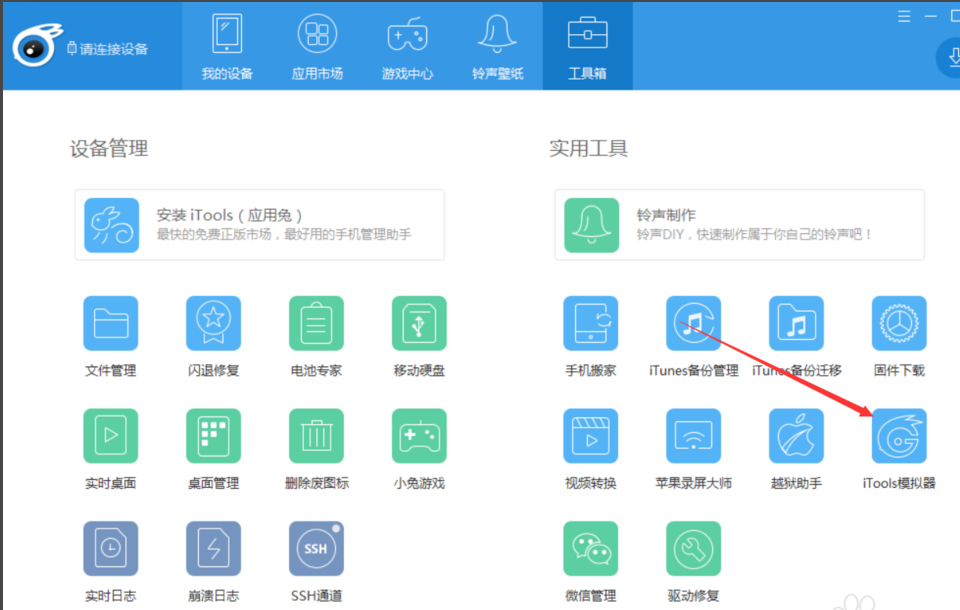This screenshot has height=610, width=960.
Task: Open the 文件管理 file manager tool
Action: 110,324
